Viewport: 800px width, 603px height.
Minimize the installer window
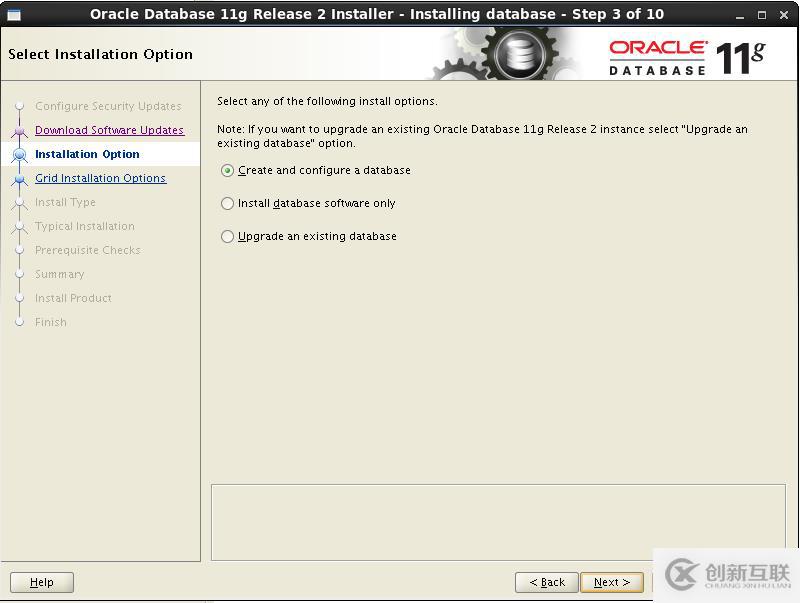click(x=740, y=15)
